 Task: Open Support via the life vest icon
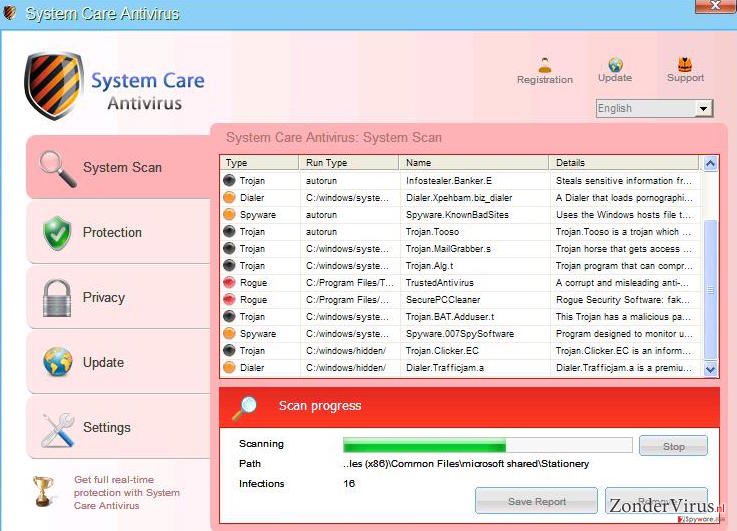click(685, 64)
